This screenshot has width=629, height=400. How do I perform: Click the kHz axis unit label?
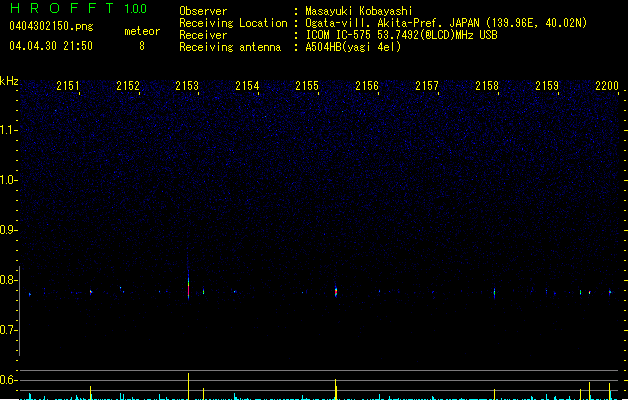click(9, 81)
